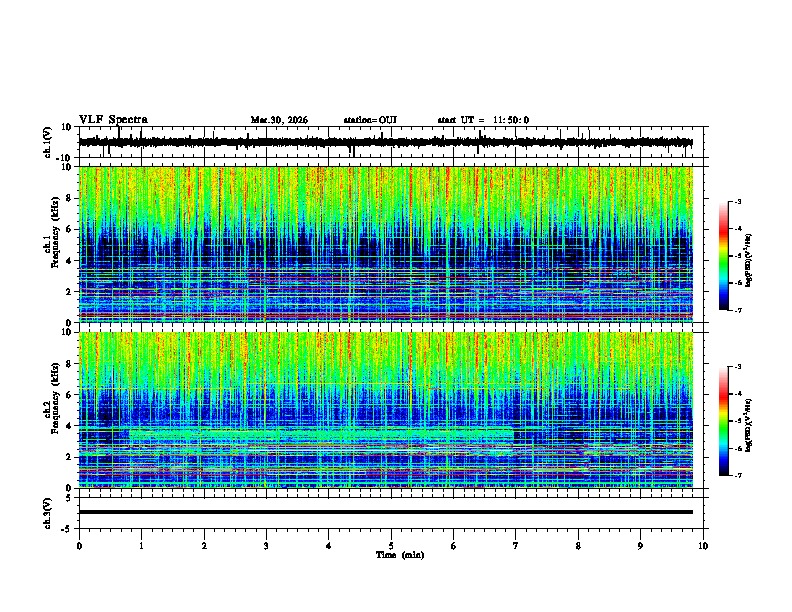792x612 pixels.
Task: Click the ch.2 spectrogram "6" kHz tick label
Action: [x=69, y=395]
